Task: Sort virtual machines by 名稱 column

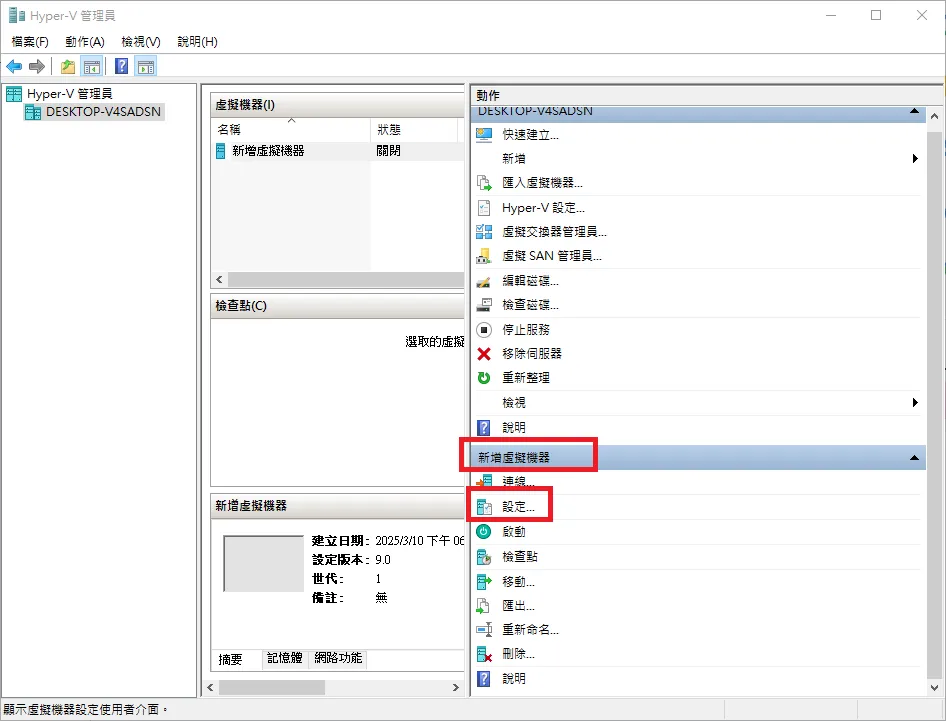Action: point(291,130)
